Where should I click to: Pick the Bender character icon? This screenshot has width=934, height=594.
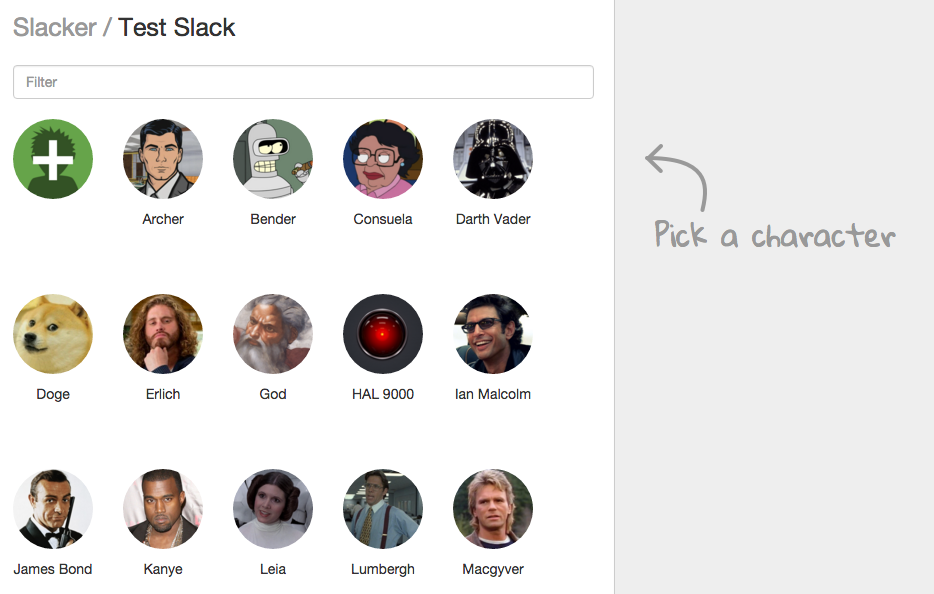pos(272,158)
